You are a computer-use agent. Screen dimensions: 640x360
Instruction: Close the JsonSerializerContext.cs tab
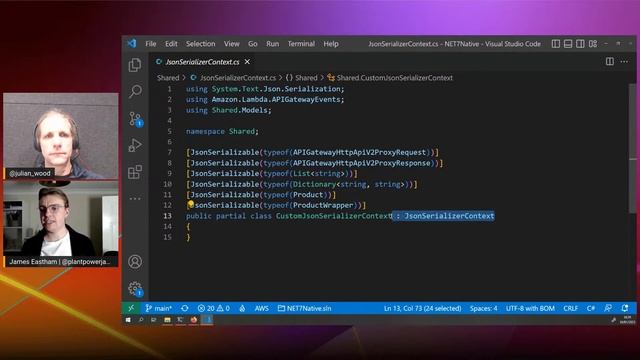(247, 62)
